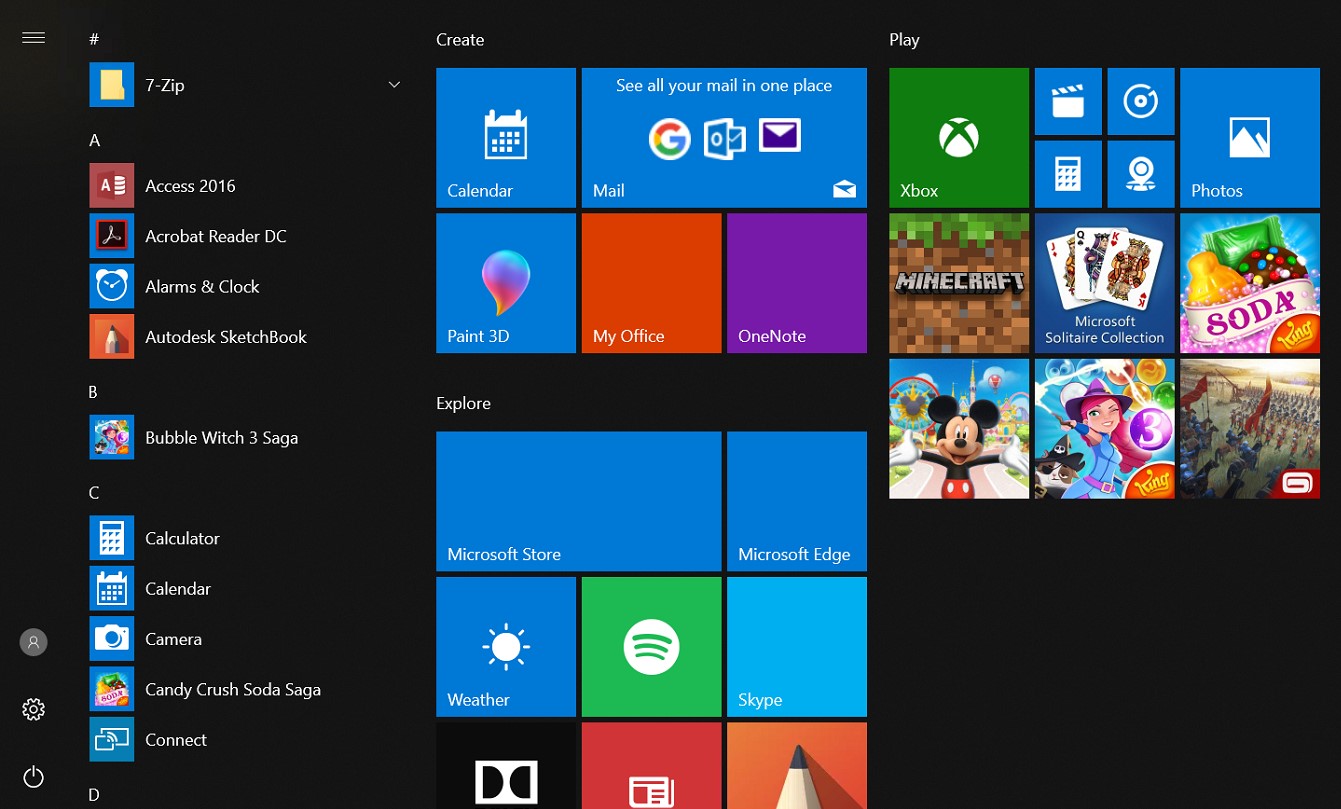The height and width of the screenshot is (809, 1341).
Task: Open the Maps webcam-pin small tile
Action: point(1141,174)
